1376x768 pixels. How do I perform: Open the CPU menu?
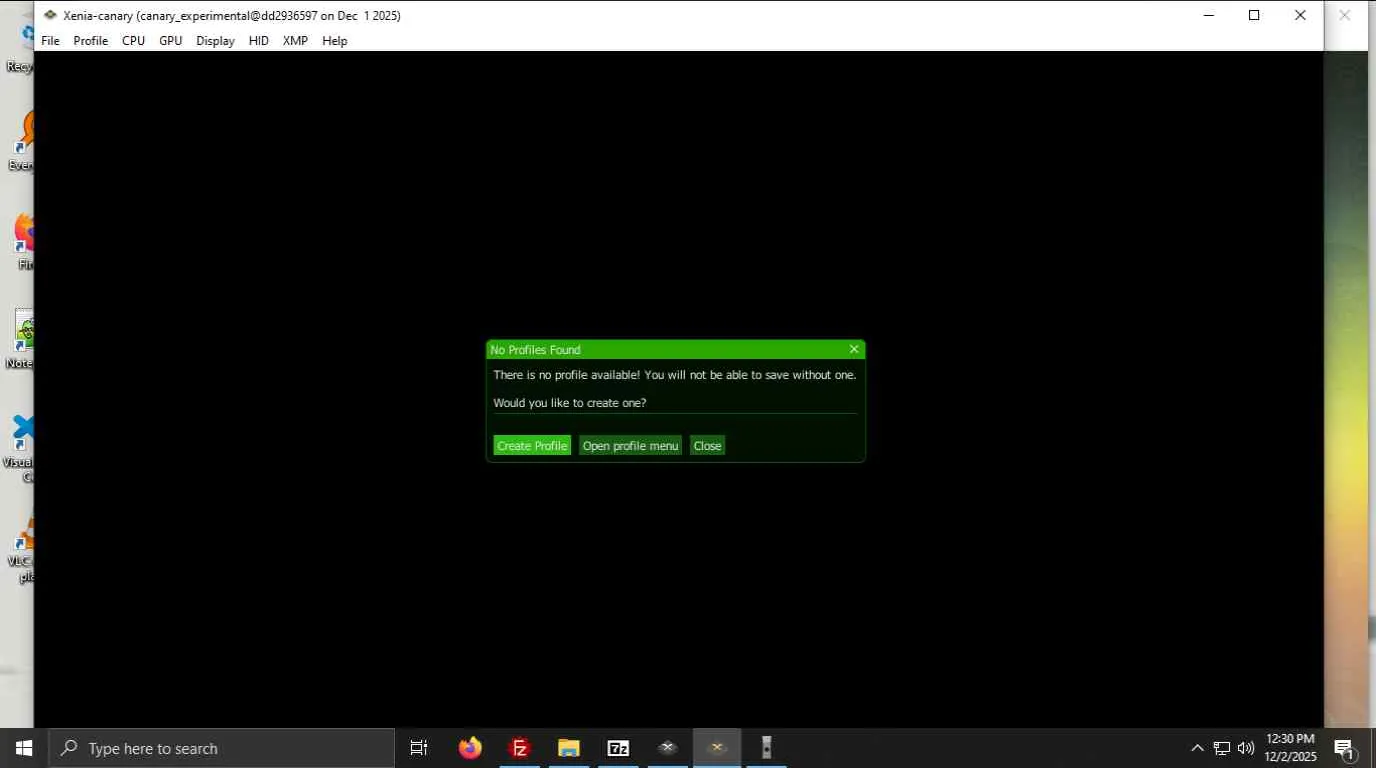(x=133, y=41)
